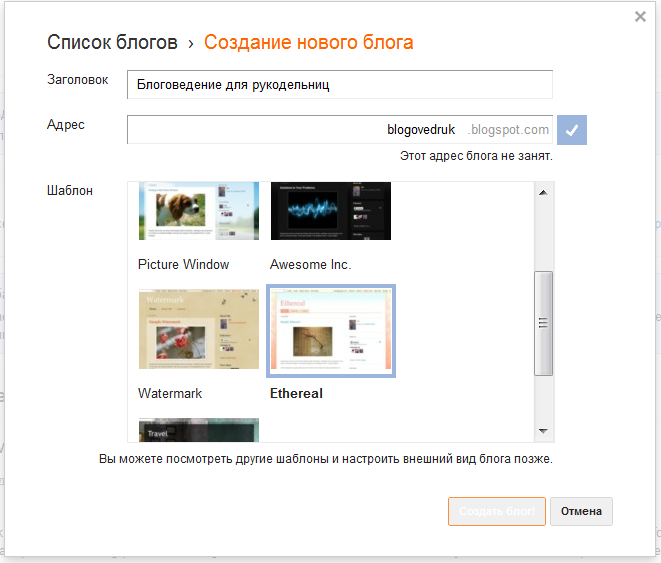The image size is (661, 563).
Task: Choose the Ethereal template thumbnail
Action: pyautogui.click(x=331, y=331)
